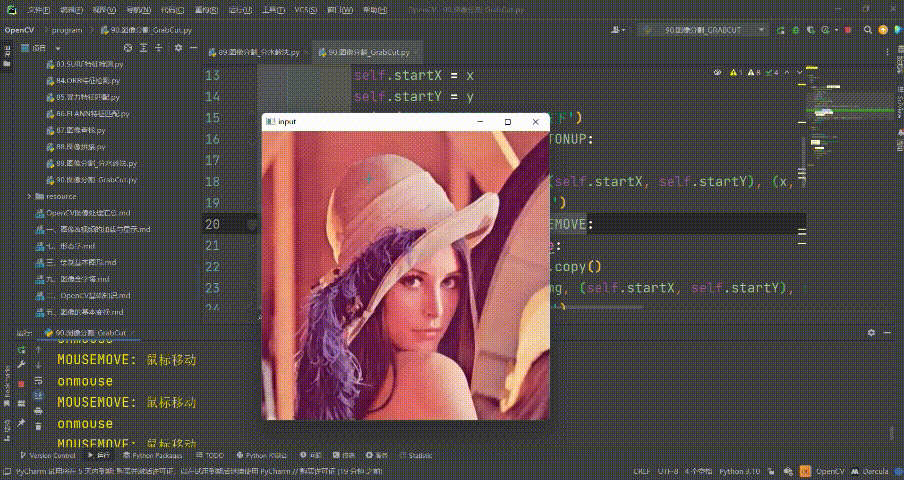Click the green Run button in top toolbar
This screenshot has height=480, width=904.
point(781,30)
